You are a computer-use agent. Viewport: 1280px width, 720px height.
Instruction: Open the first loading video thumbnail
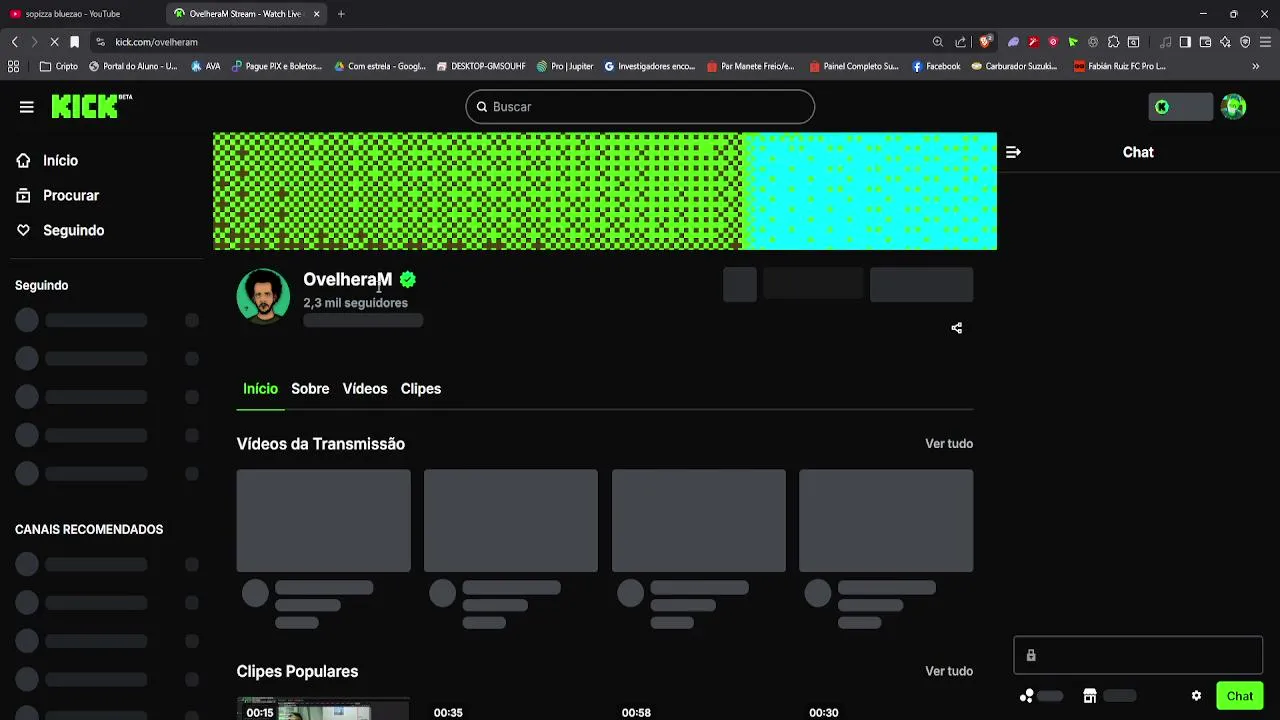[x=324, y=521]
